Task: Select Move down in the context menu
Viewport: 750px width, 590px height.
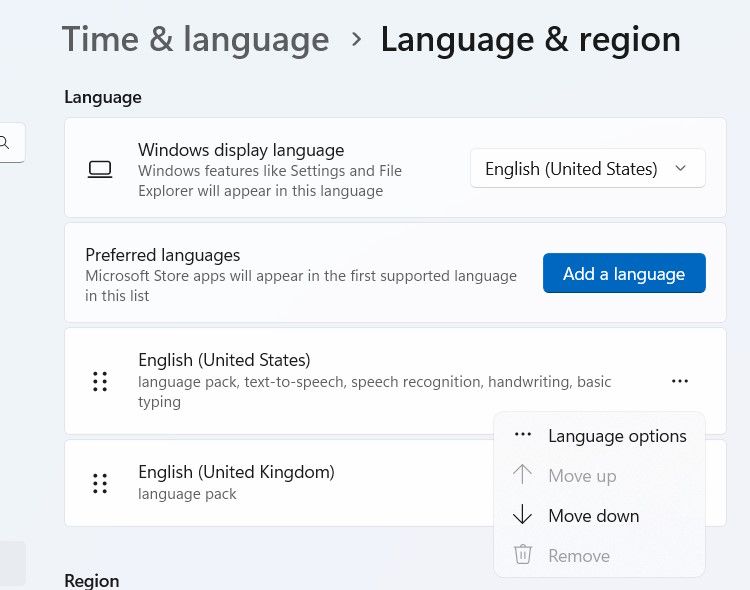Action: tap(593, 516)
